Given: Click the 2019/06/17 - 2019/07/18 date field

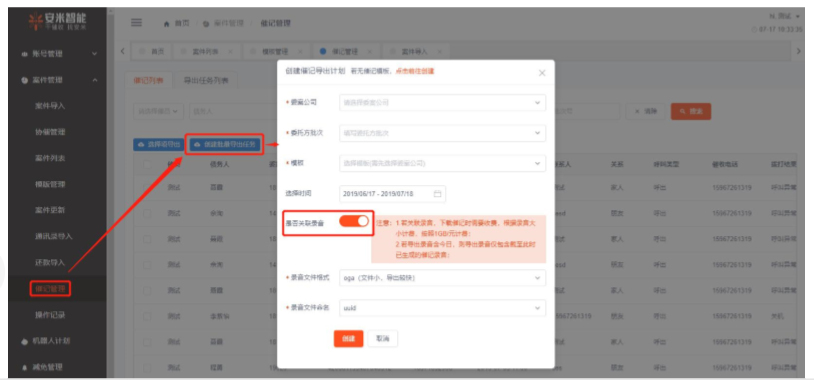Looking at the screenshot, I should [x=392, y=194].
